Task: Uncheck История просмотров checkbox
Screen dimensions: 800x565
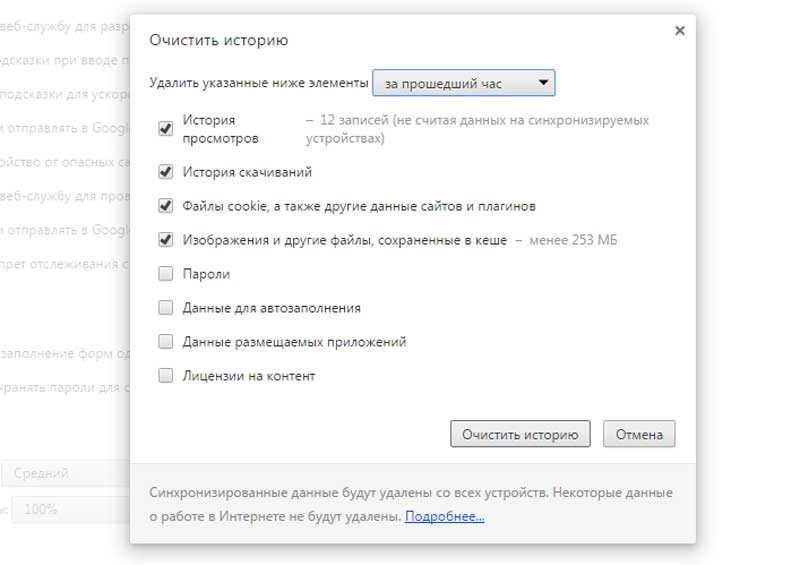Action: (165, 128)
